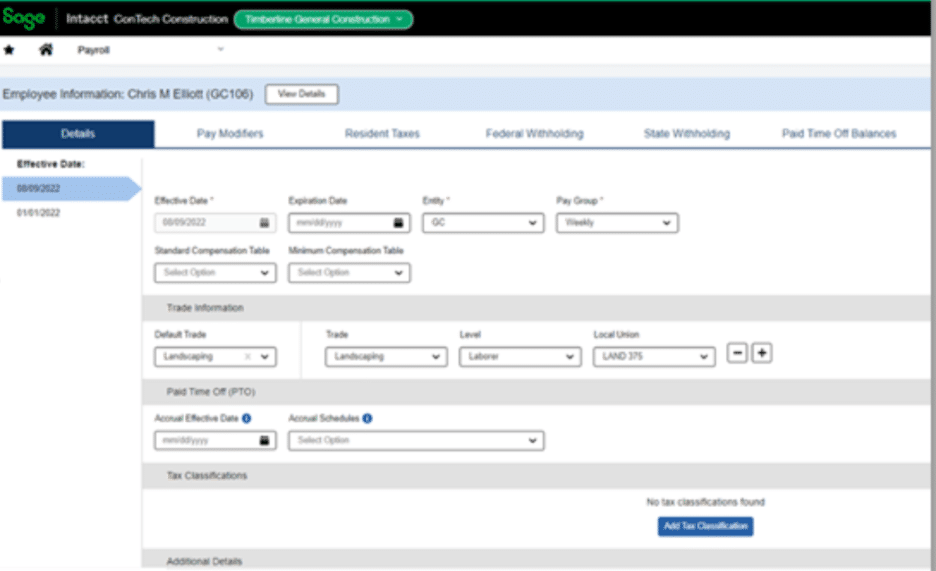Click View Details button
The image size is (936, 571).
pyautogui.click(x=301, y=94)
